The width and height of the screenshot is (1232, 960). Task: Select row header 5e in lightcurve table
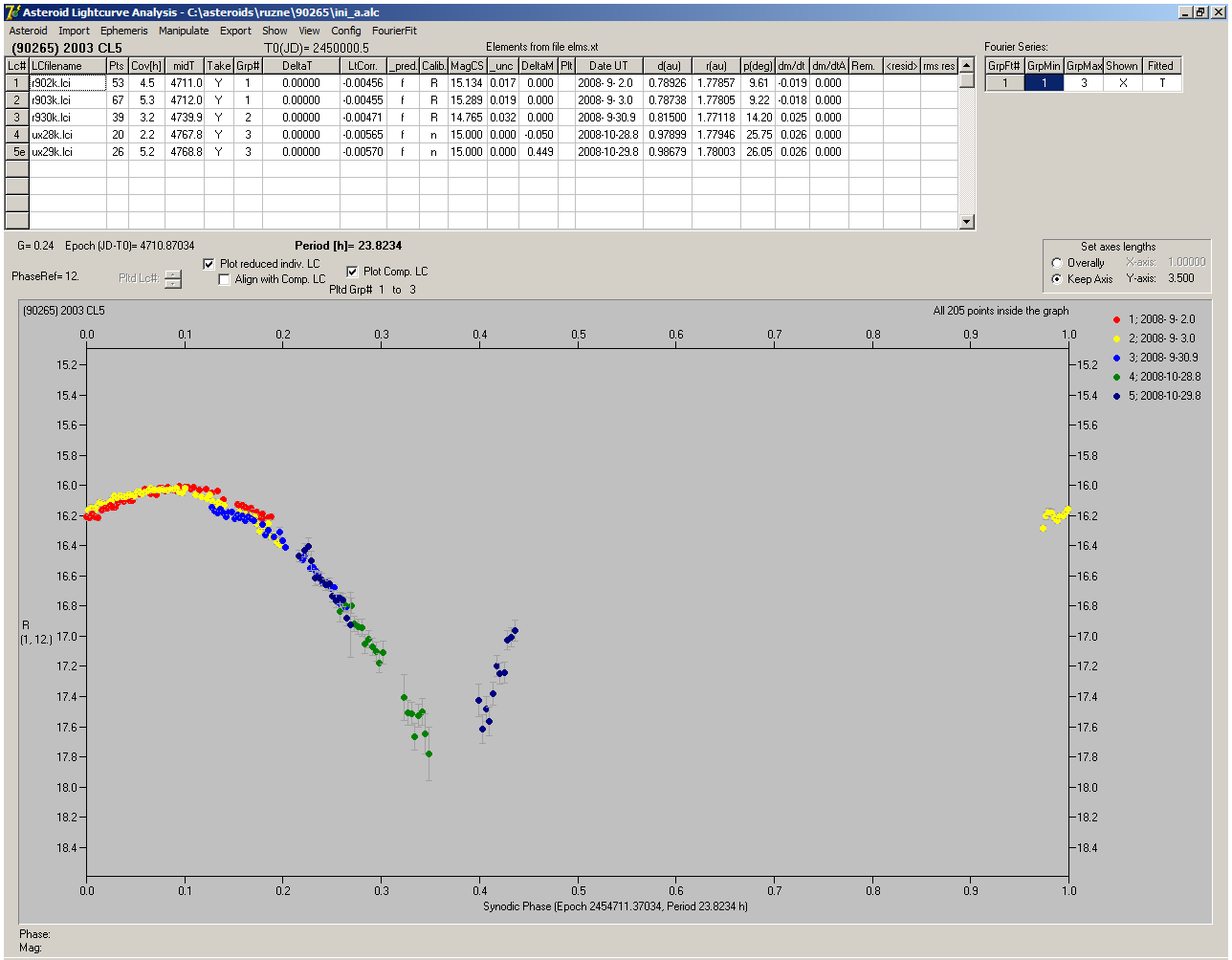pyautogui.click(x=17, y=152)
